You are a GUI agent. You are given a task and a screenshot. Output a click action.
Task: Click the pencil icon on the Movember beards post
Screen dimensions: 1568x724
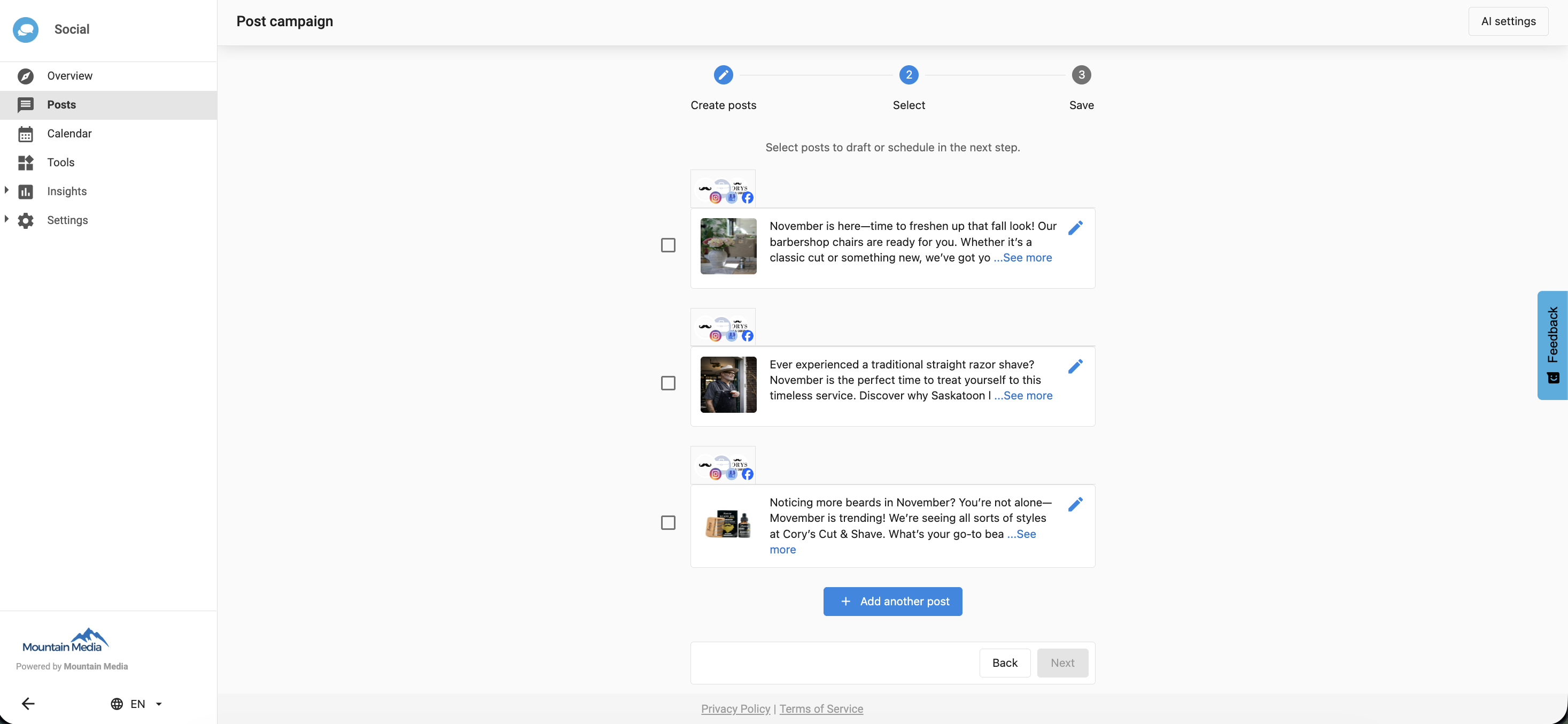(1075, 504)
